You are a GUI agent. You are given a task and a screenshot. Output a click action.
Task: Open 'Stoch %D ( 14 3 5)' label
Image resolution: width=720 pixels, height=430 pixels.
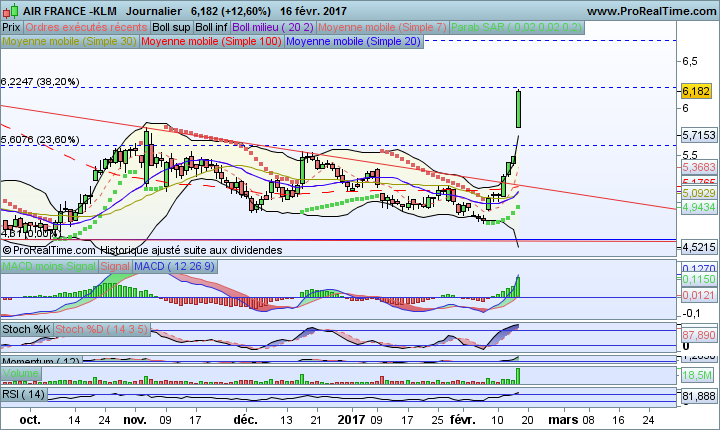(102, 329)
